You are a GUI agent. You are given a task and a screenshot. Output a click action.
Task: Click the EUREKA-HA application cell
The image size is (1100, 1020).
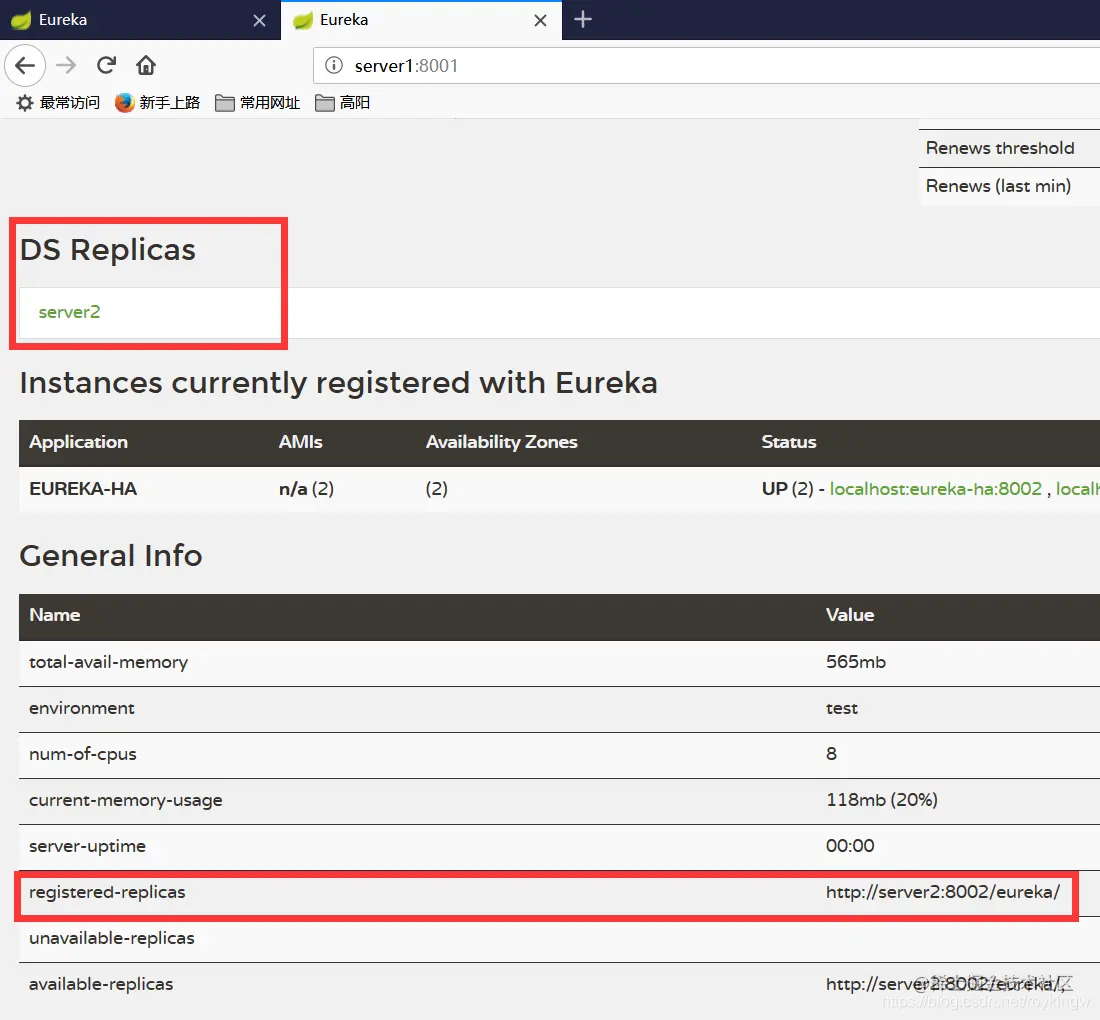(83, 489)
